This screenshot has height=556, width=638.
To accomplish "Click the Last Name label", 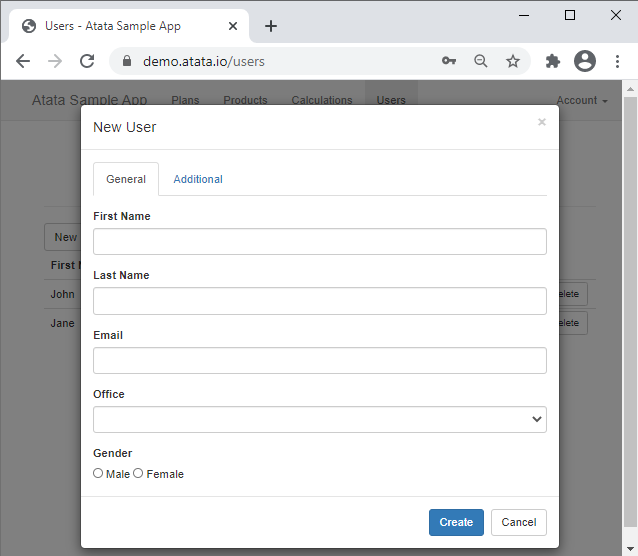I will click(121, 275).
